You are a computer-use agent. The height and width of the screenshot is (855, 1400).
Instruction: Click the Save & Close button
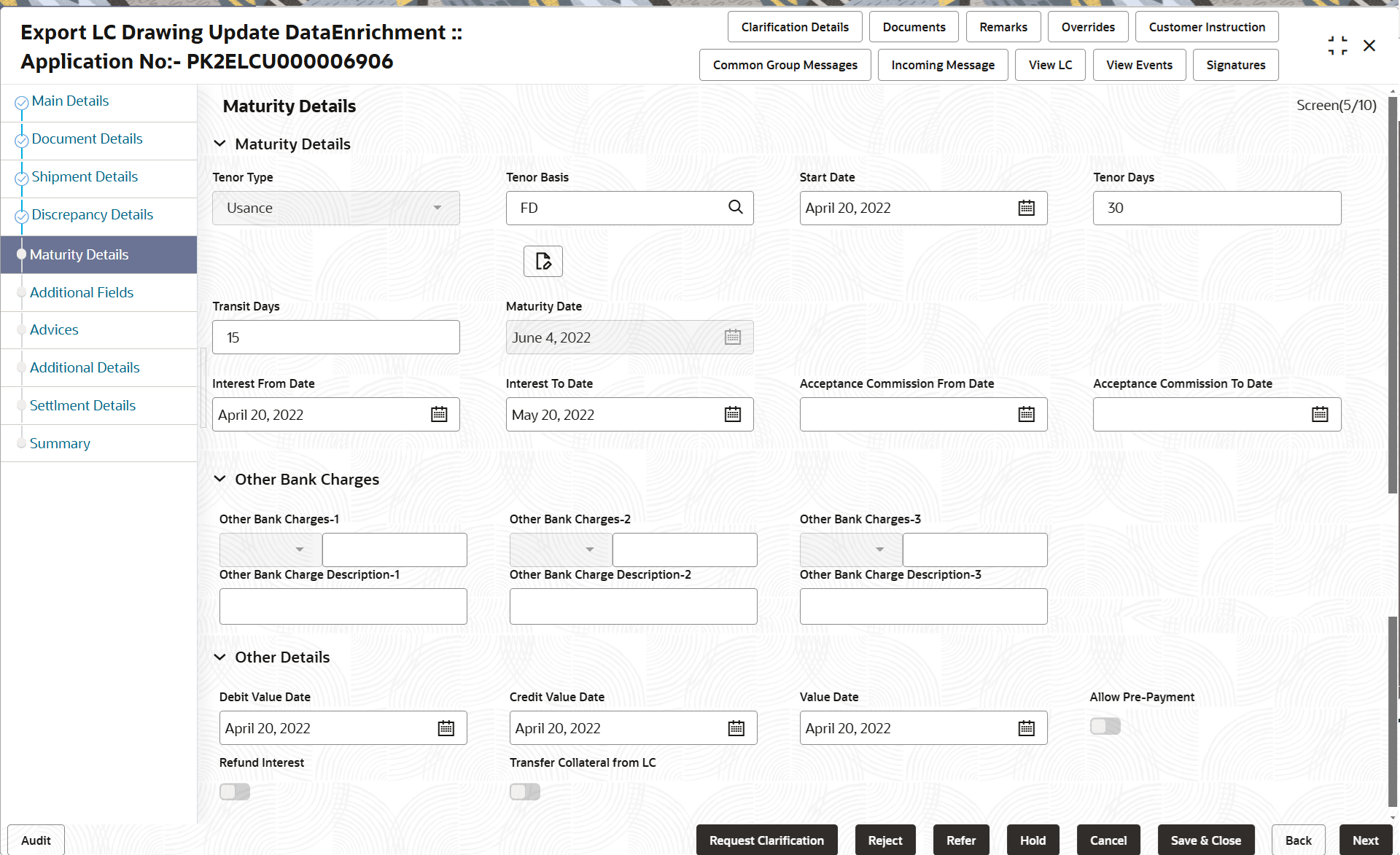click(1205, 840)
